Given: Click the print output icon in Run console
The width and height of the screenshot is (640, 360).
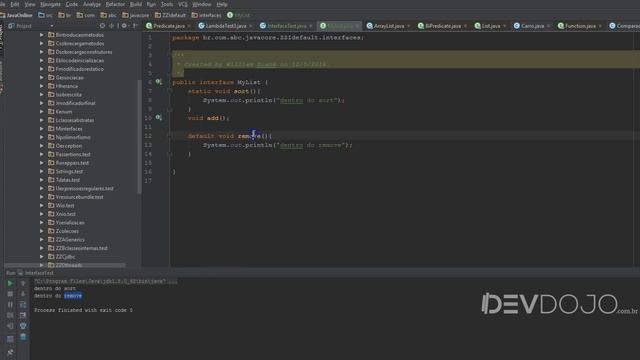Looking at the screenshot, I should (x=23, y=326).
